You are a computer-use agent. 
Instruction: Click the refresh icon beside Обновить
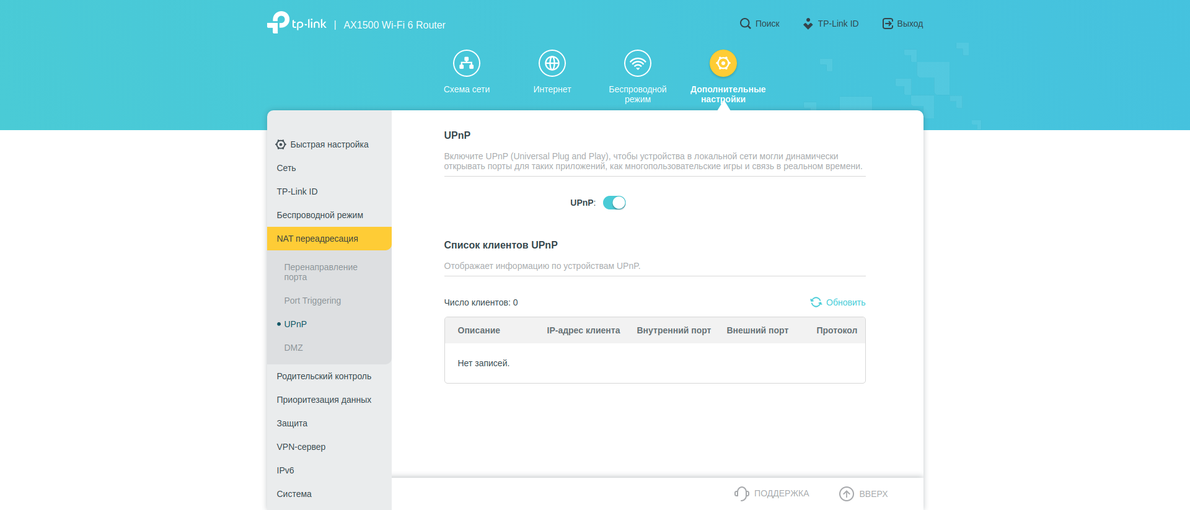click(x=816, y=302)
